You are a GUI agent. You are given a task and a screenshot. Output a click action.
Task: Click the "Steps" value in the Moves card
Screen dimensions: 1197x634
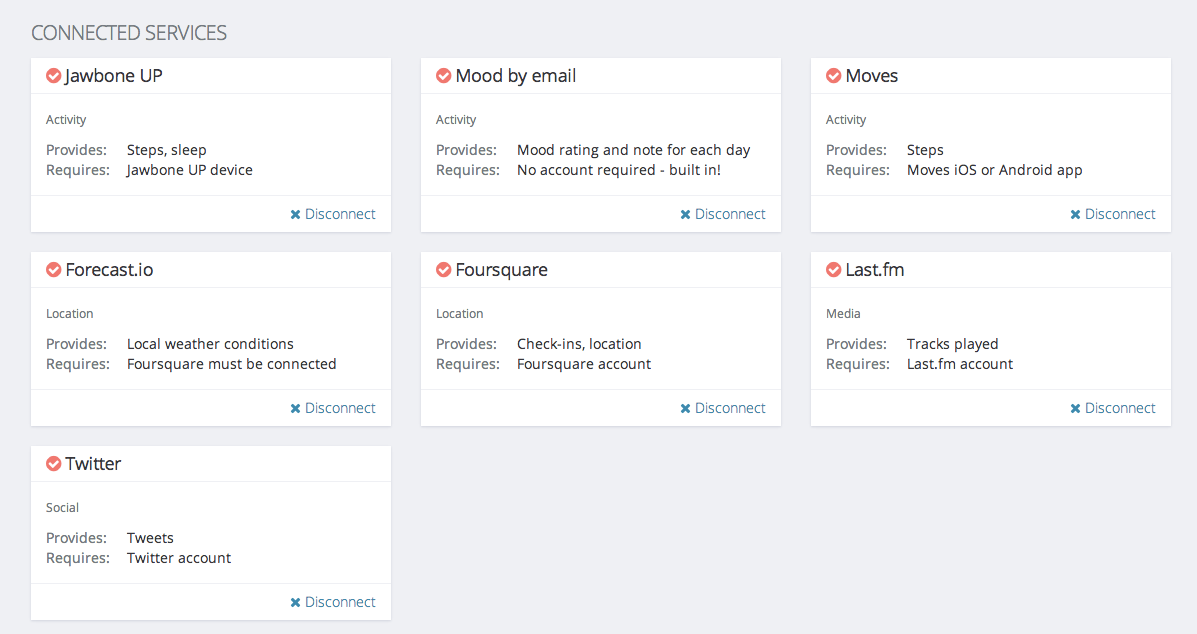point(925,150)
